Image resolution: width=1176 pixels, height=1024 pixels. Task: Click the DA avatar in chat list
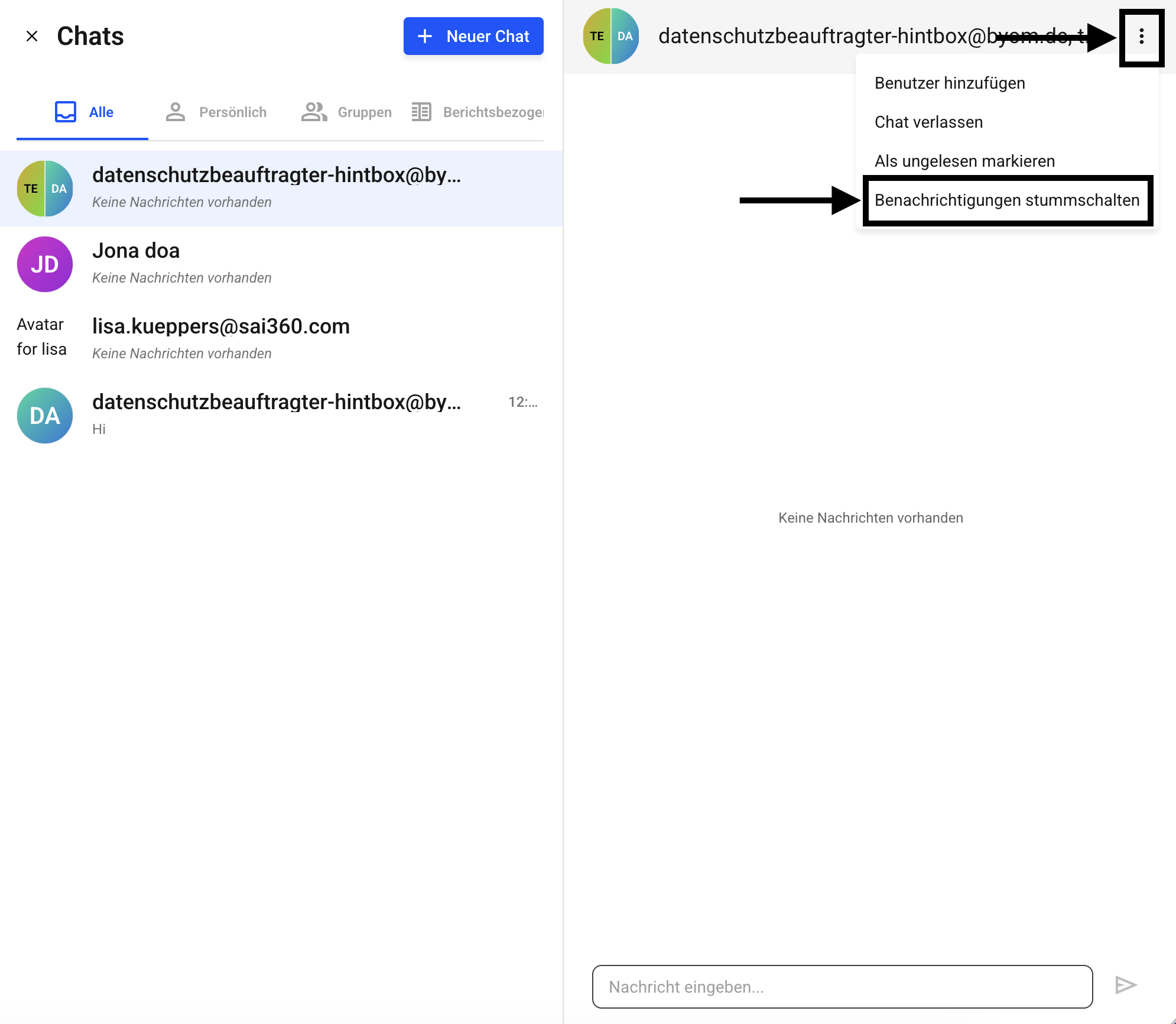(x=45, y=416)
